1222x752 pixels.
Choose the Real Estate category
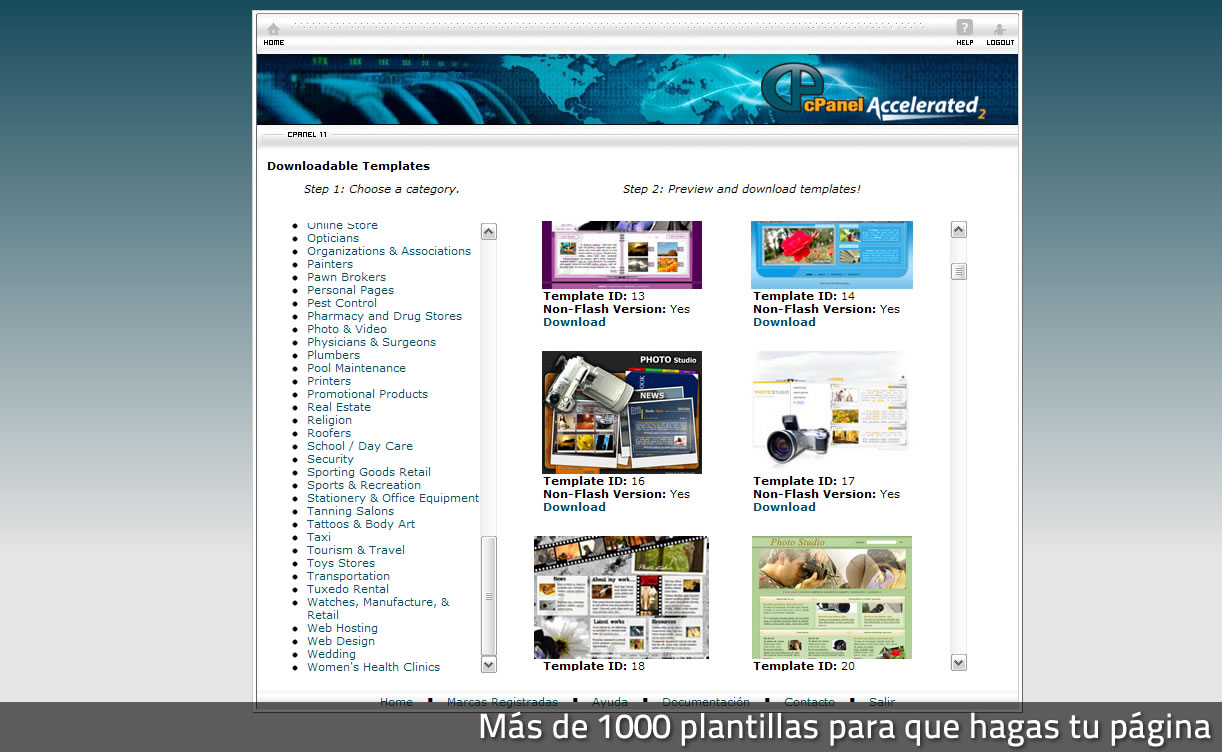click(x=338, y=407)
